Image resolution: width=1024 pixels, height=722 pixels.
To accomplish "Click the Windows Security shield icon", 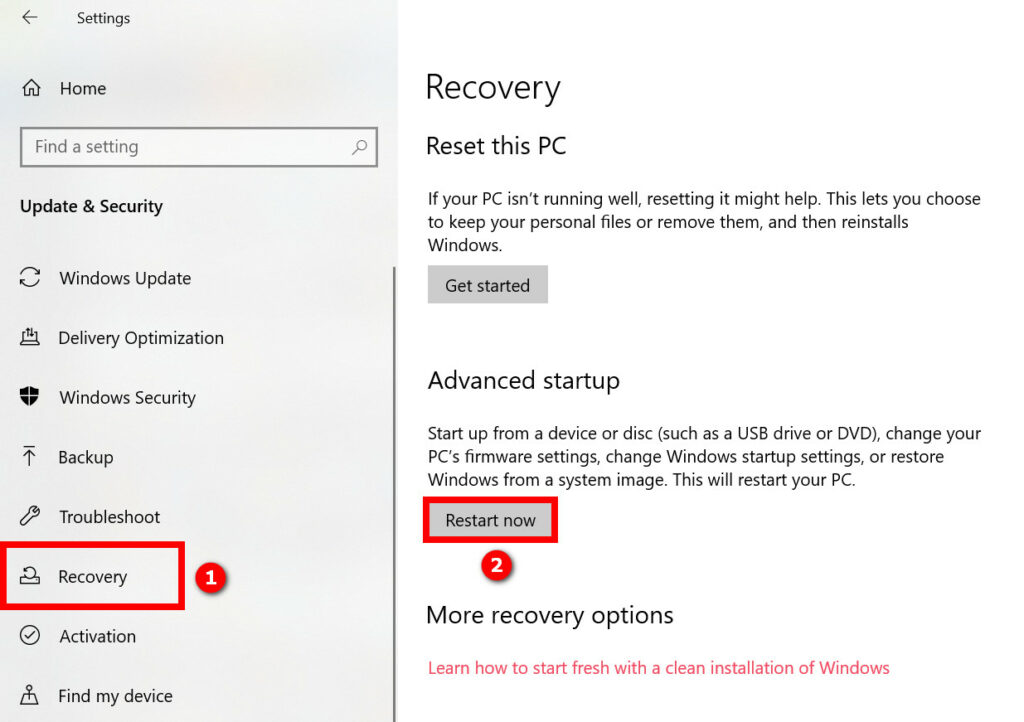I will coord(29,396).
